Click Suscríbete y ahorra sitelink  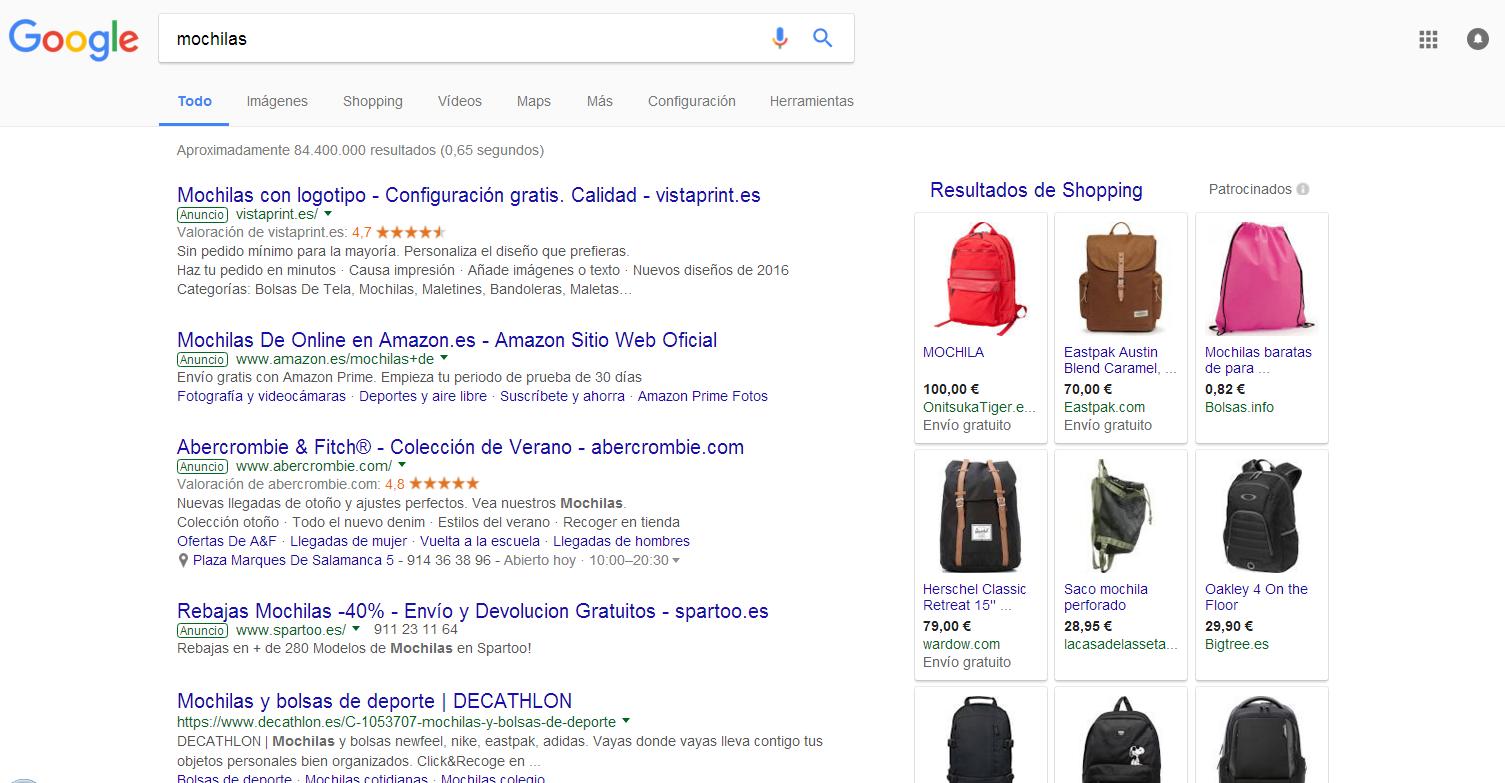(x=562, y=396)
